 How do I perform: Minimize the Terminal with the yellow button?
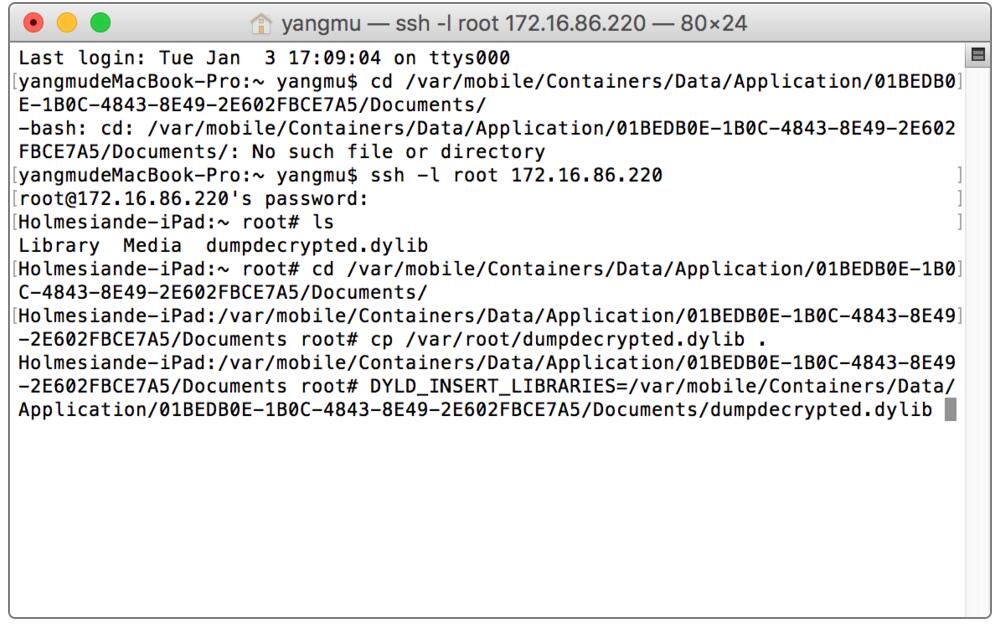67,21
